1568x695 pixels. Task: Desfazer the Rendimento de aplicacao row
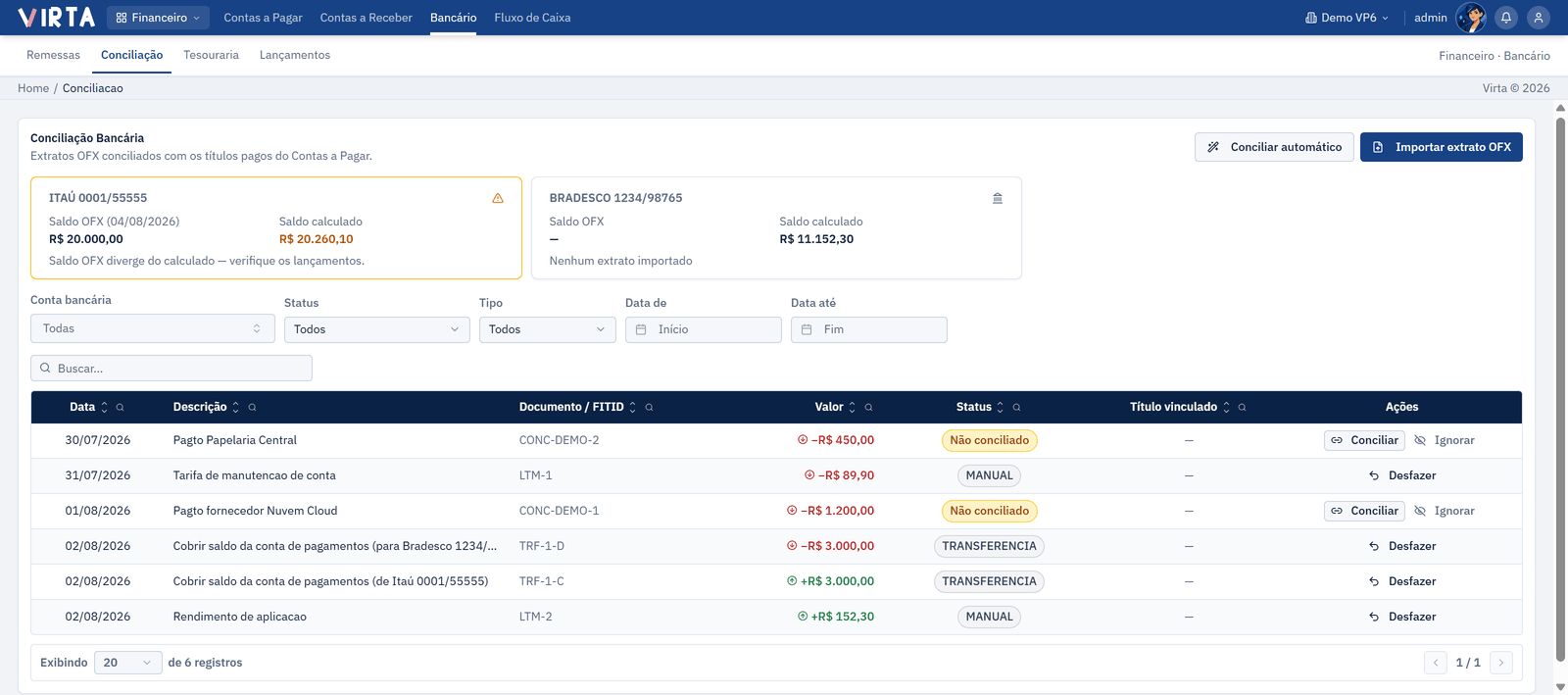tap(1402, 618)
